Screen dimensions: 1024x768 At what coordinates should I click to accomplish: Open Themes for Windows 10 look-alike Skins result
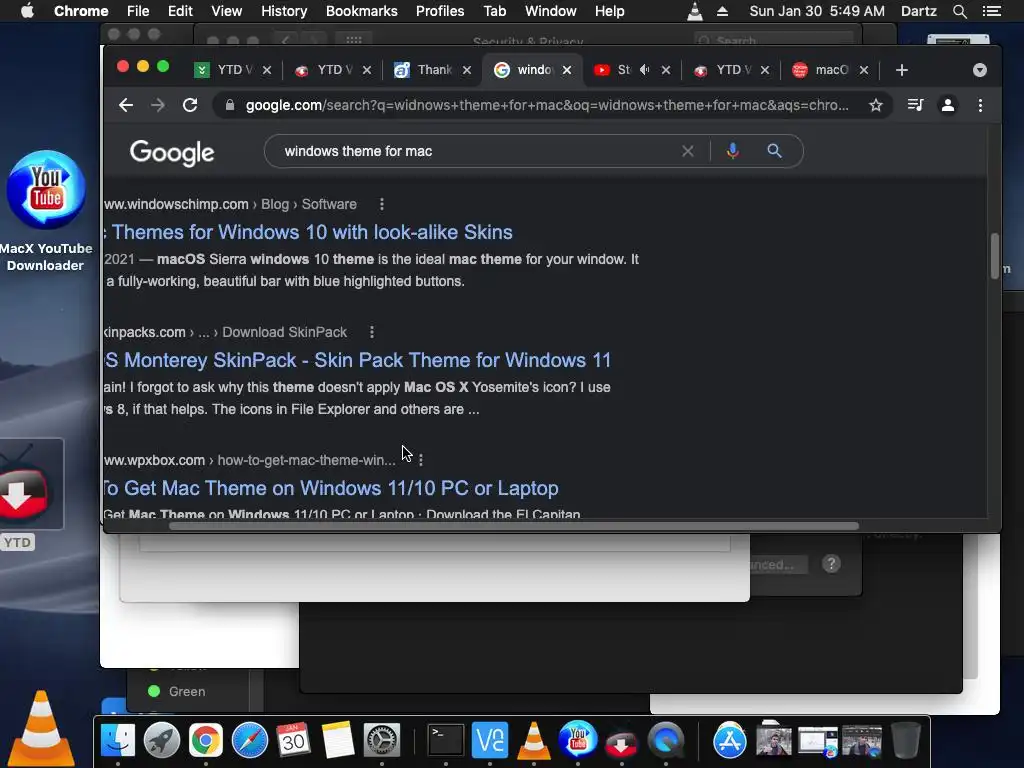click(308, 232)
